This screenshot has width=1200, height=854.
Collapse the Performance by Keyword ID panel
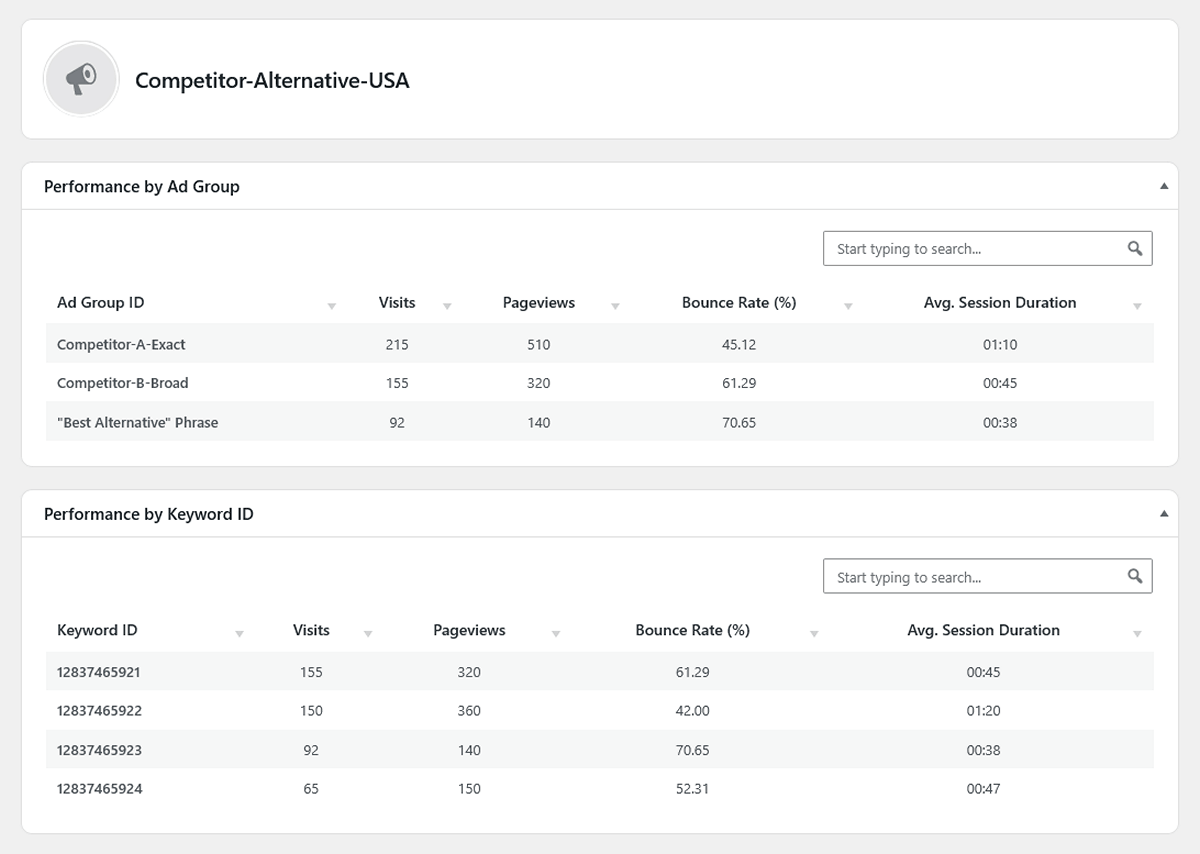pyautogui.click(x=1164, y=513)
